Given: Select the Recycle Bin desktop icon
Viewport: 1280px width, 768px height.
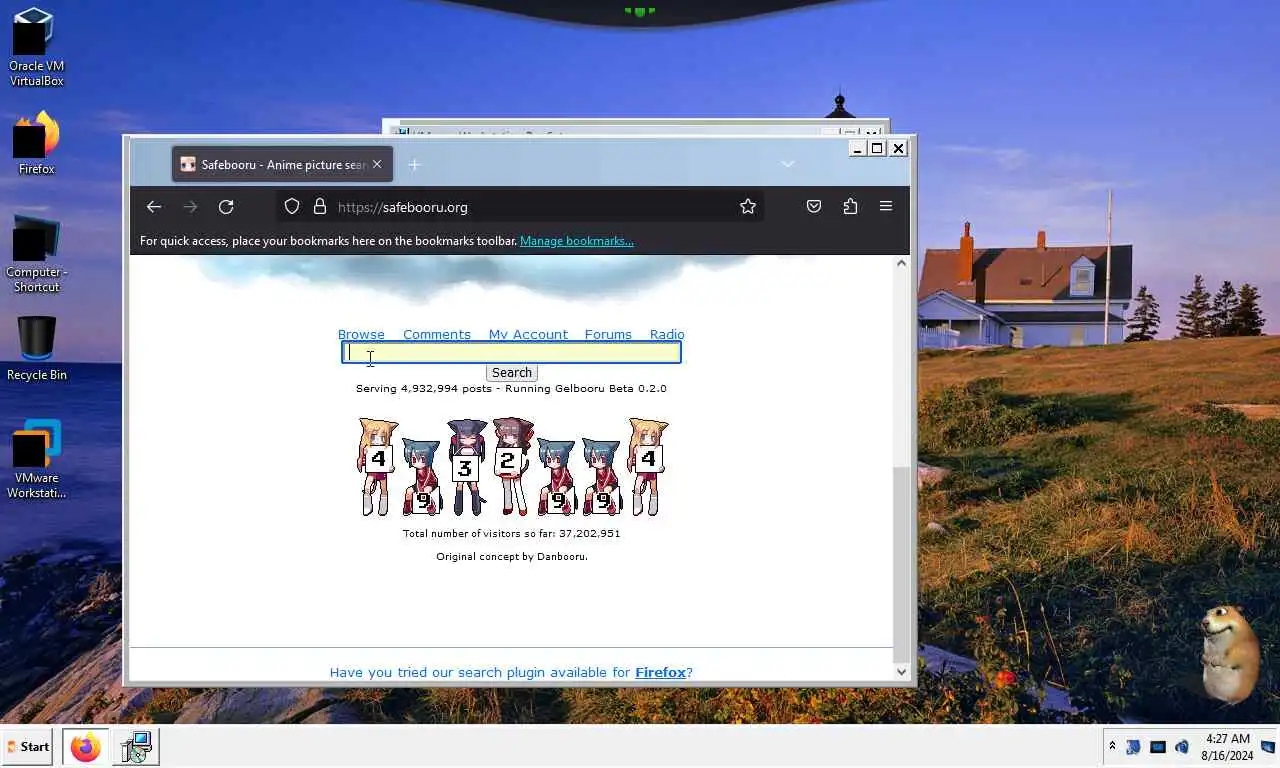Looking at the screenshot, I should click(36, 349).
